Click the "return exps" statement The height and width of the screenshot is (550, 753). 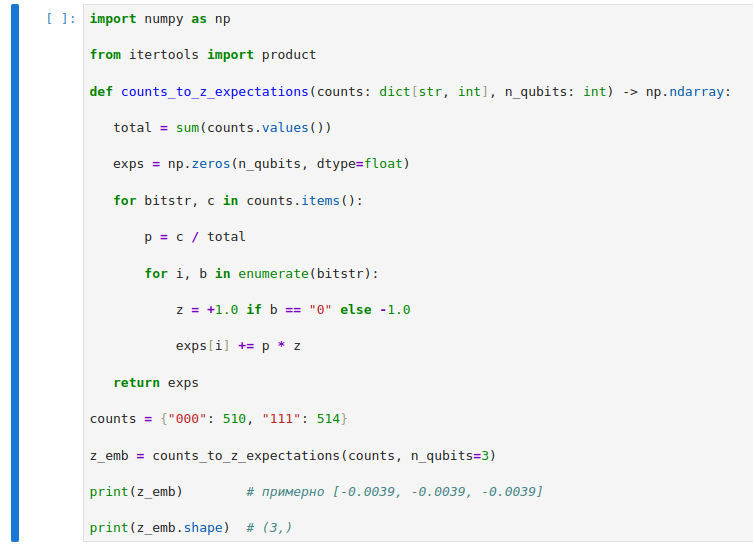tap(156, 382)
